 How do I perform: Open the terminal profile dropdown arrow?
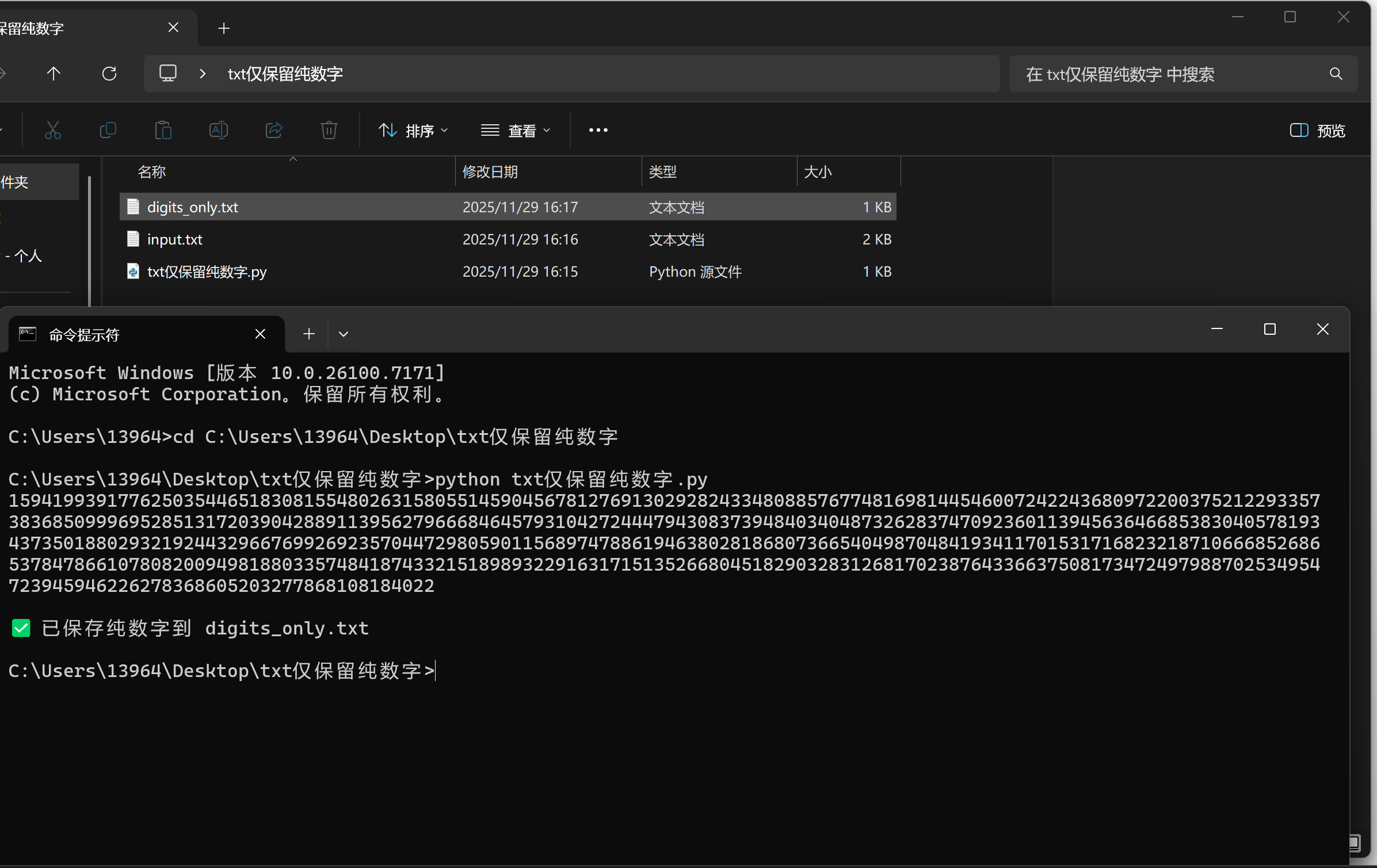coord(344,334)
